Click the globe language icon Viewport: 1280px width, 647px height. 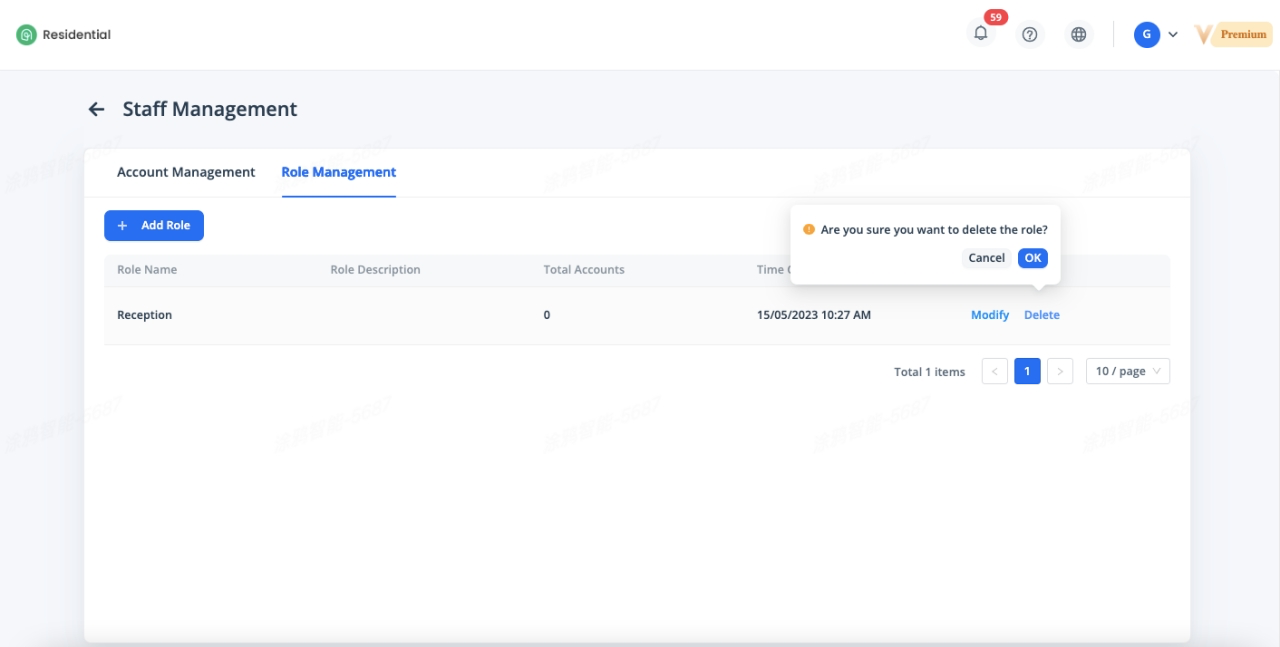1078,34
